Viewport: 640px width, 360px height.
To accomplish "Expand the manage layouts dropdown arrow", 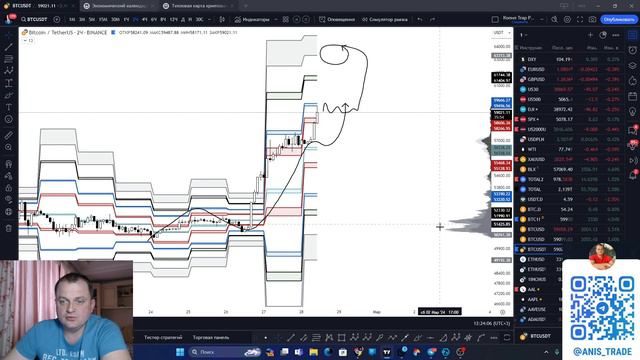I will (542, 19).
